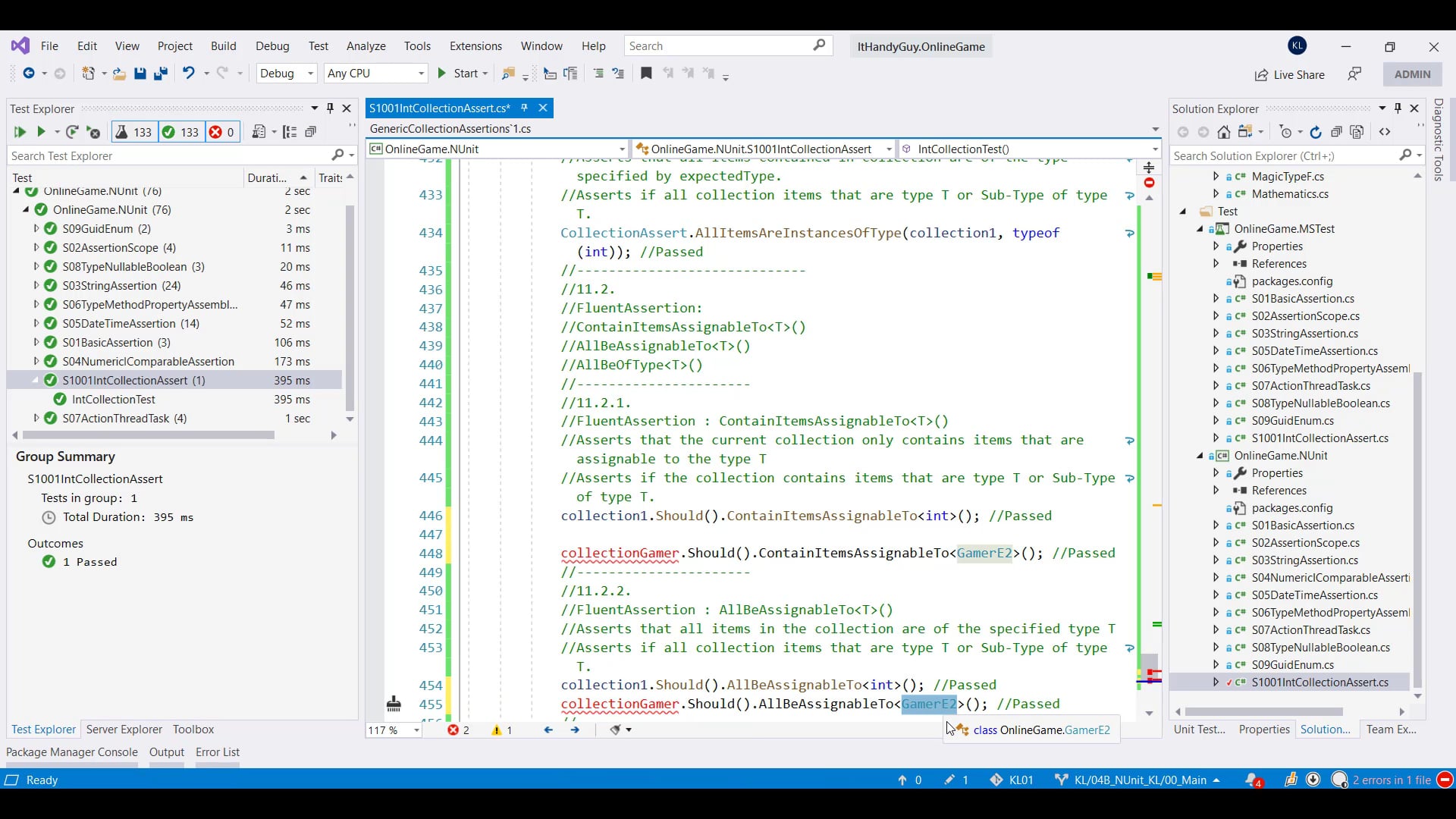The image size is (1456, 819).
Task: Toggle a bookmark on the current line
Action: coord(646,74)
